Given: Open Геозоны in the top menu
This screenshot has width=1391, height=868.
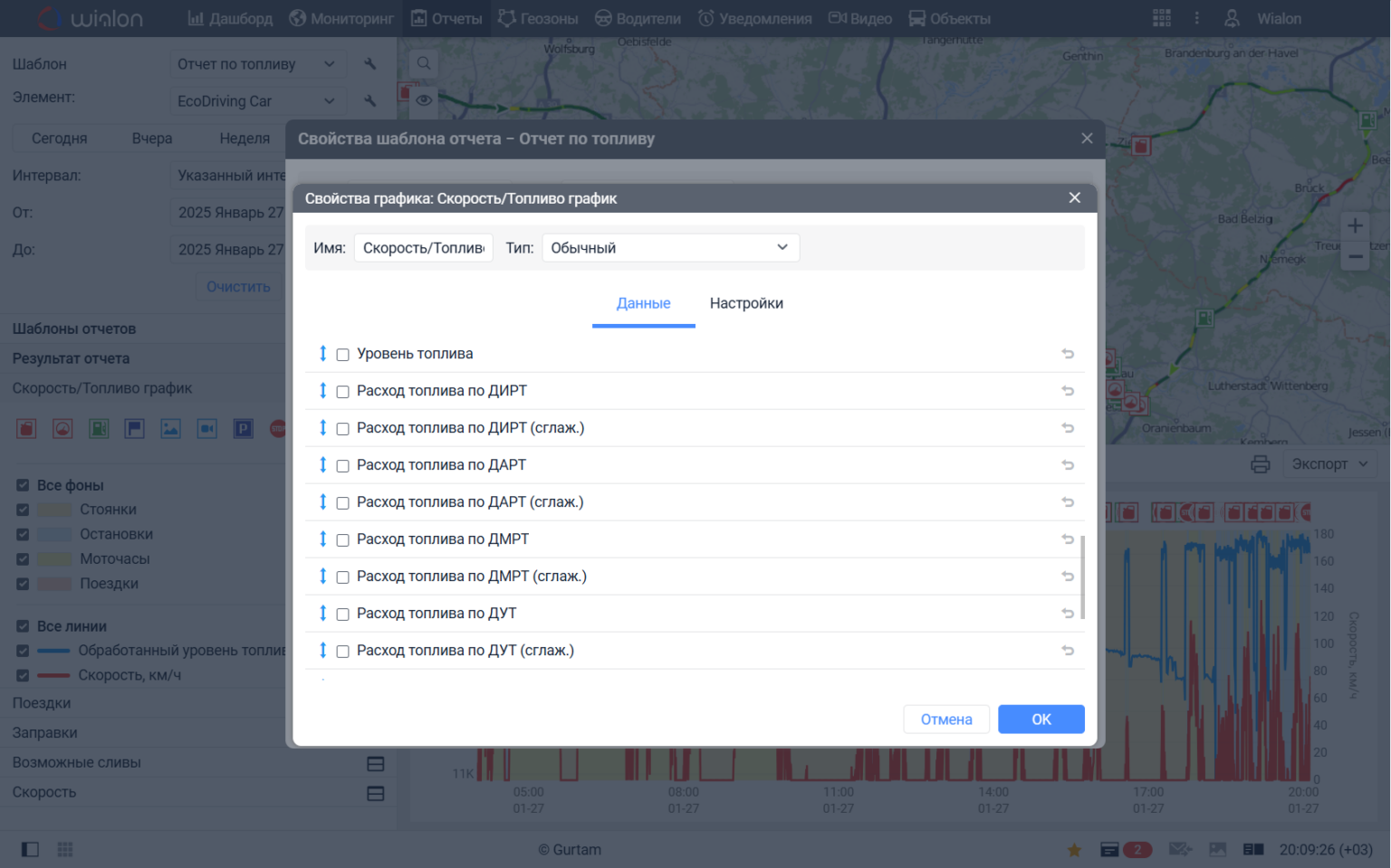Looking at the screenshot, I should point(538,18).
